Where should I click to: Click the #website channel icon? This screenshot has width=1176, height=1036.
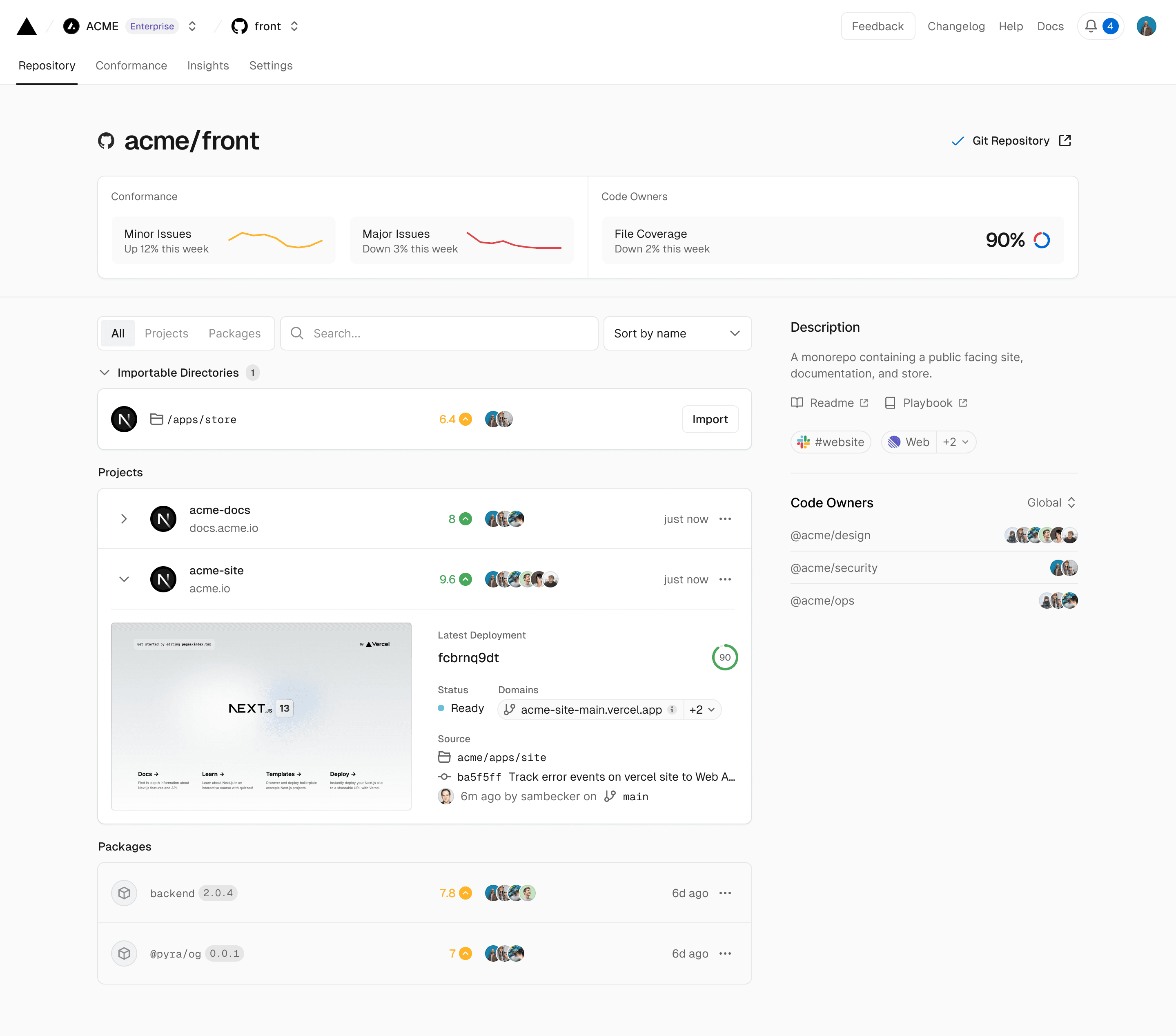coord(805,441)
